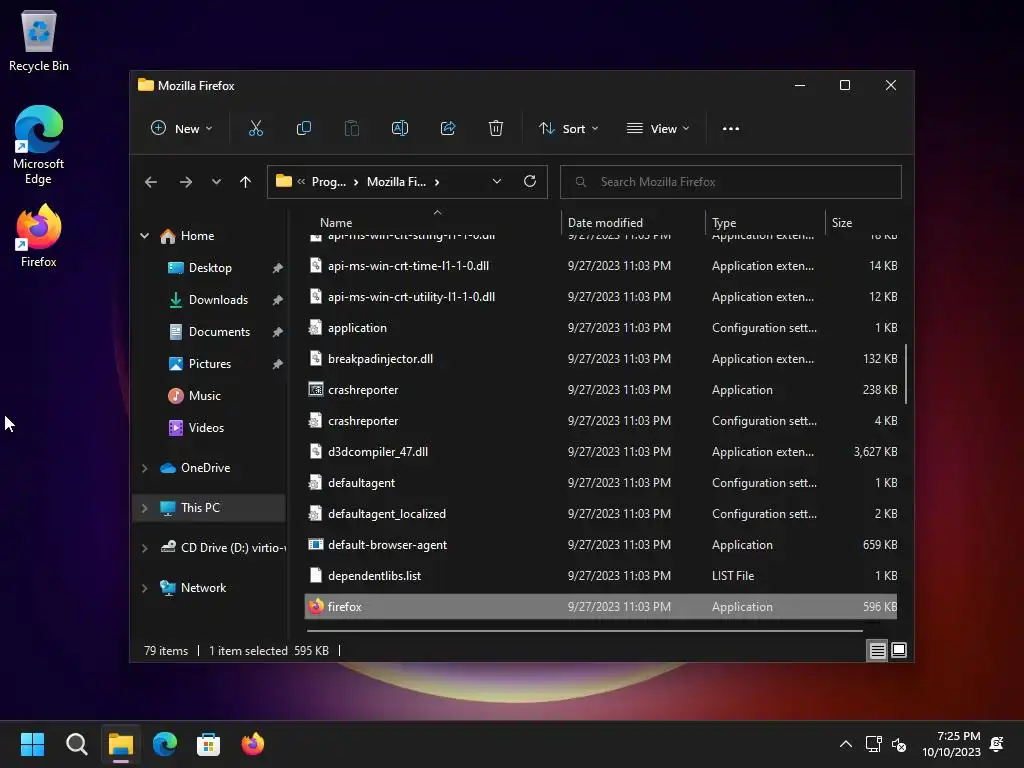This screenshot has width=1024, height=768.
Task: Refresh the Mozilla Firefox folder
Action: 530,182
